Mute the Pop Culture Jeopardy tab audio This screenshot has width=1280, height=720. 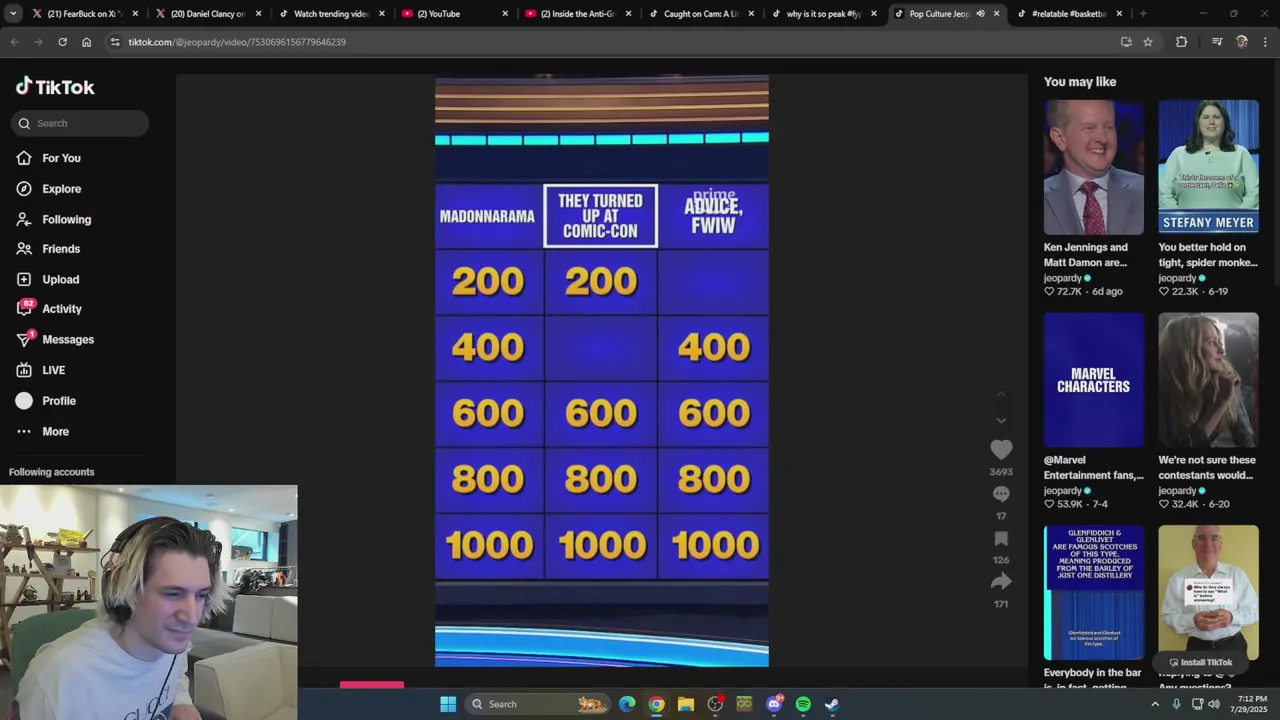(980, 14)
